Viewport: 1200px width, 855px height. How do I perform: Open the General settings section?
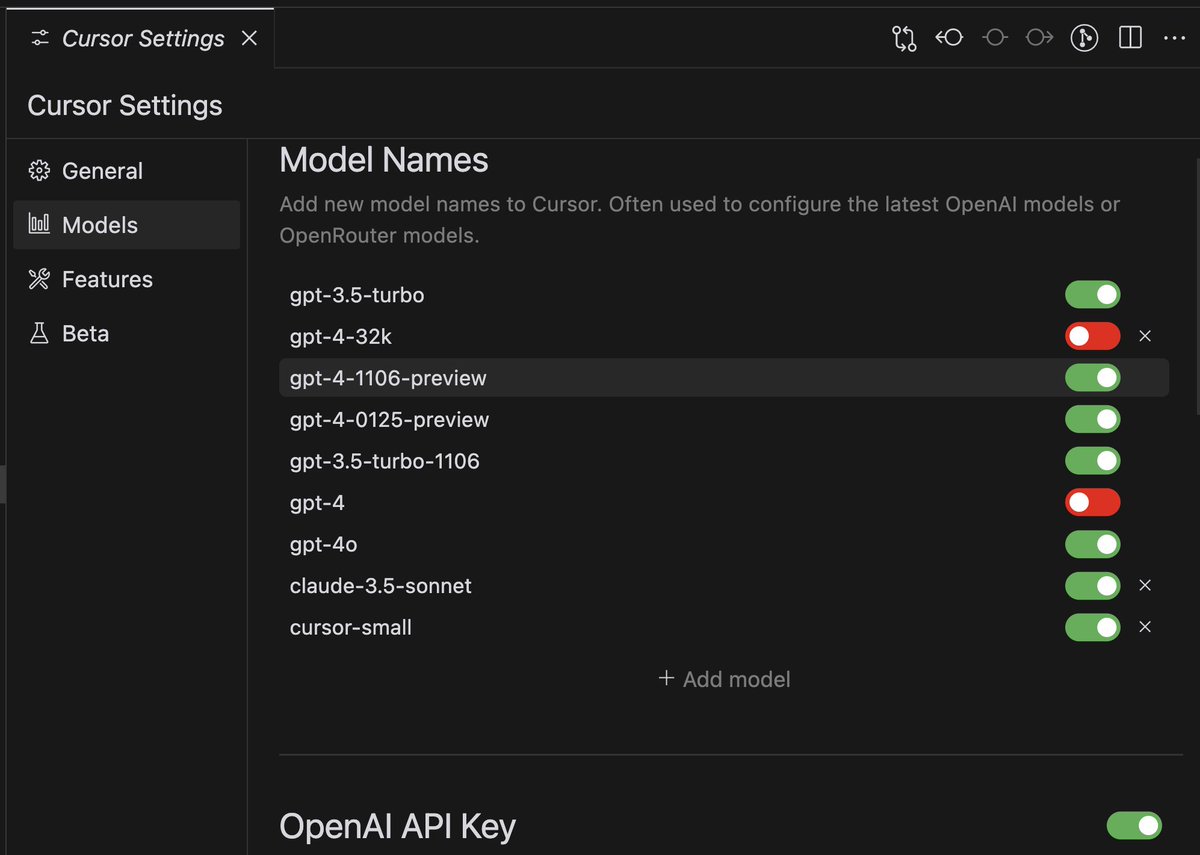coord(126,171)
